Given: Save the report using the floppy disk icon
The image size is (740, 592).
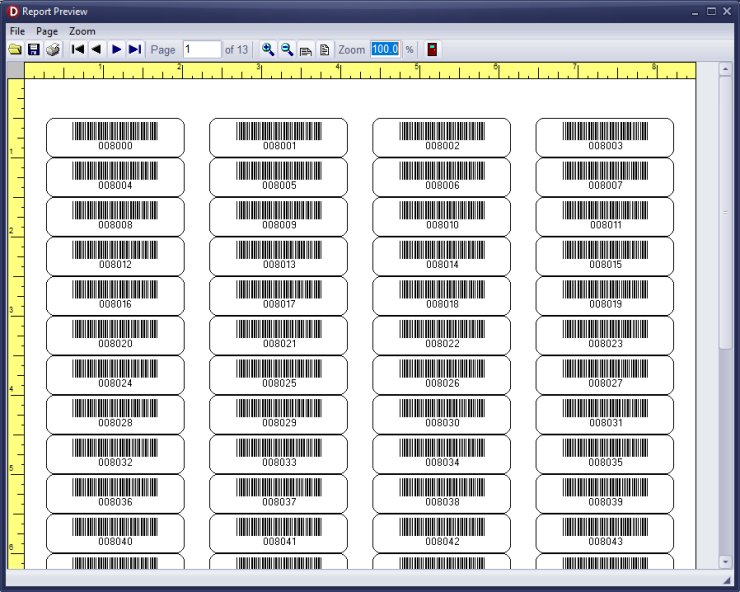Looking at the screenshot, I should [33, 49].
